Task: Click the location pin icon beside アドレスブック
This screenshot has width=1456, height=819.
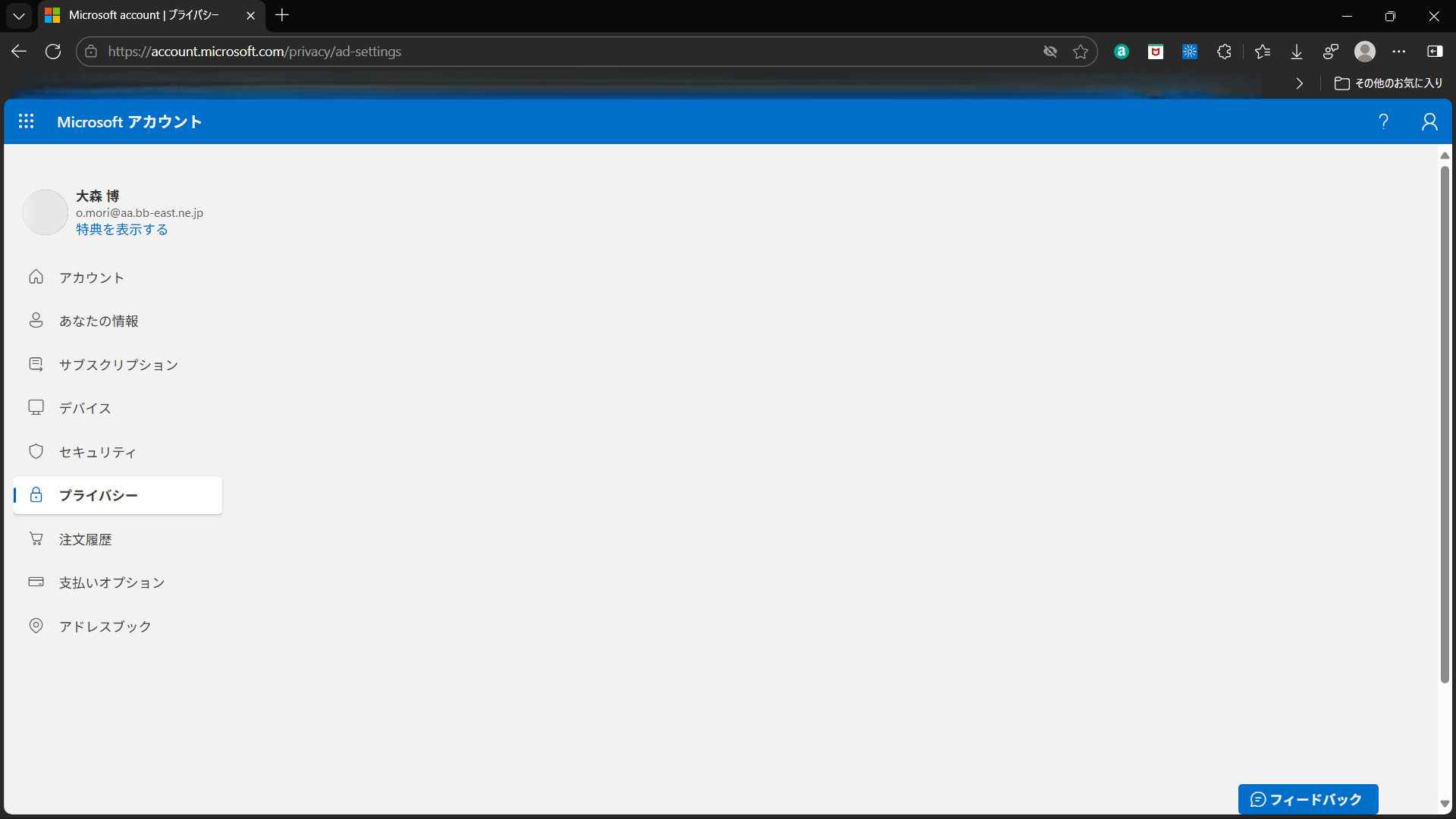Action: click(x=36, y=626)
